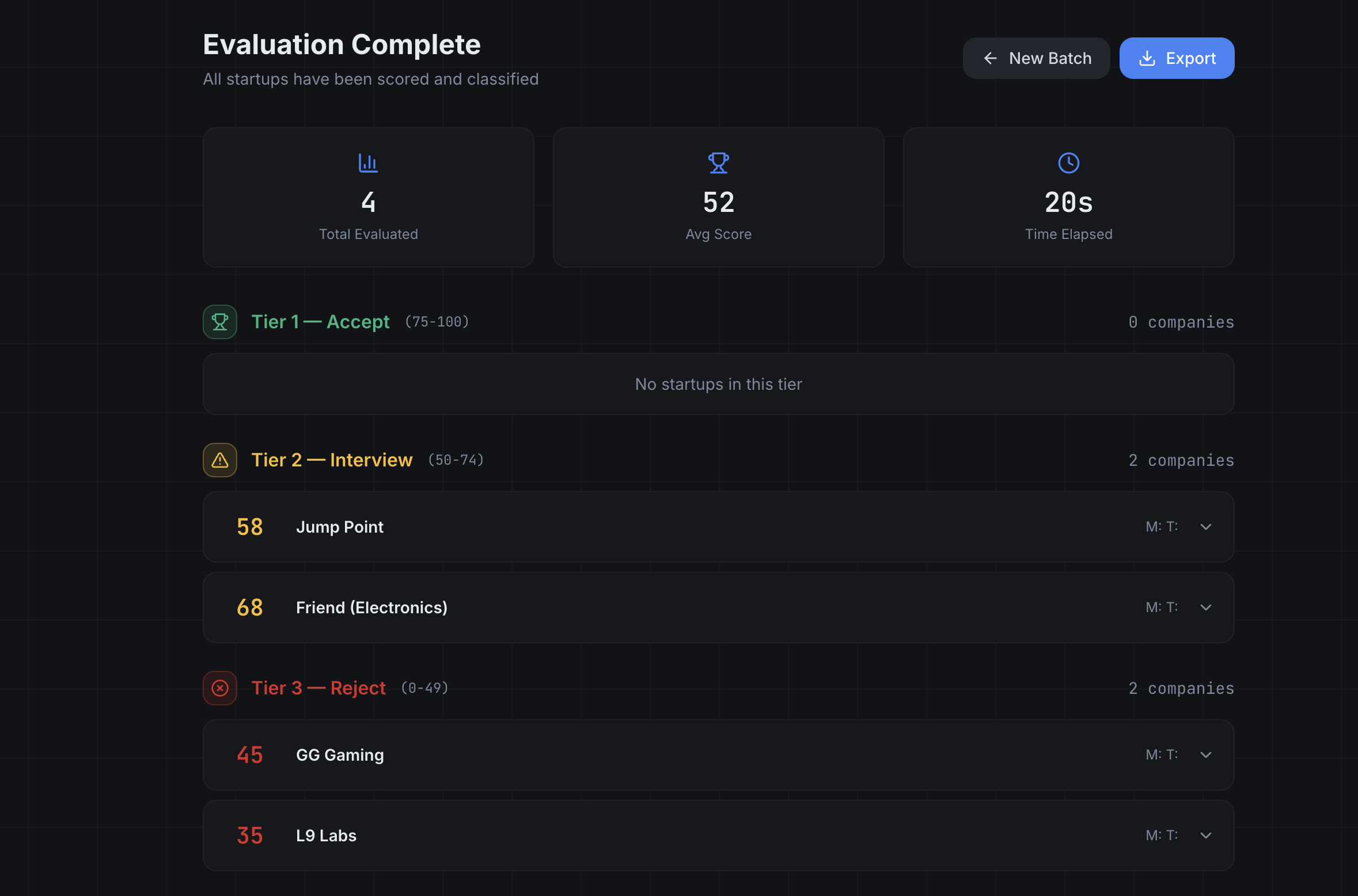Click the green trophy Tier 1 icon
The width and height of the screenshot is (1358, 896).
pyautogui.click(x=220, y=322)
